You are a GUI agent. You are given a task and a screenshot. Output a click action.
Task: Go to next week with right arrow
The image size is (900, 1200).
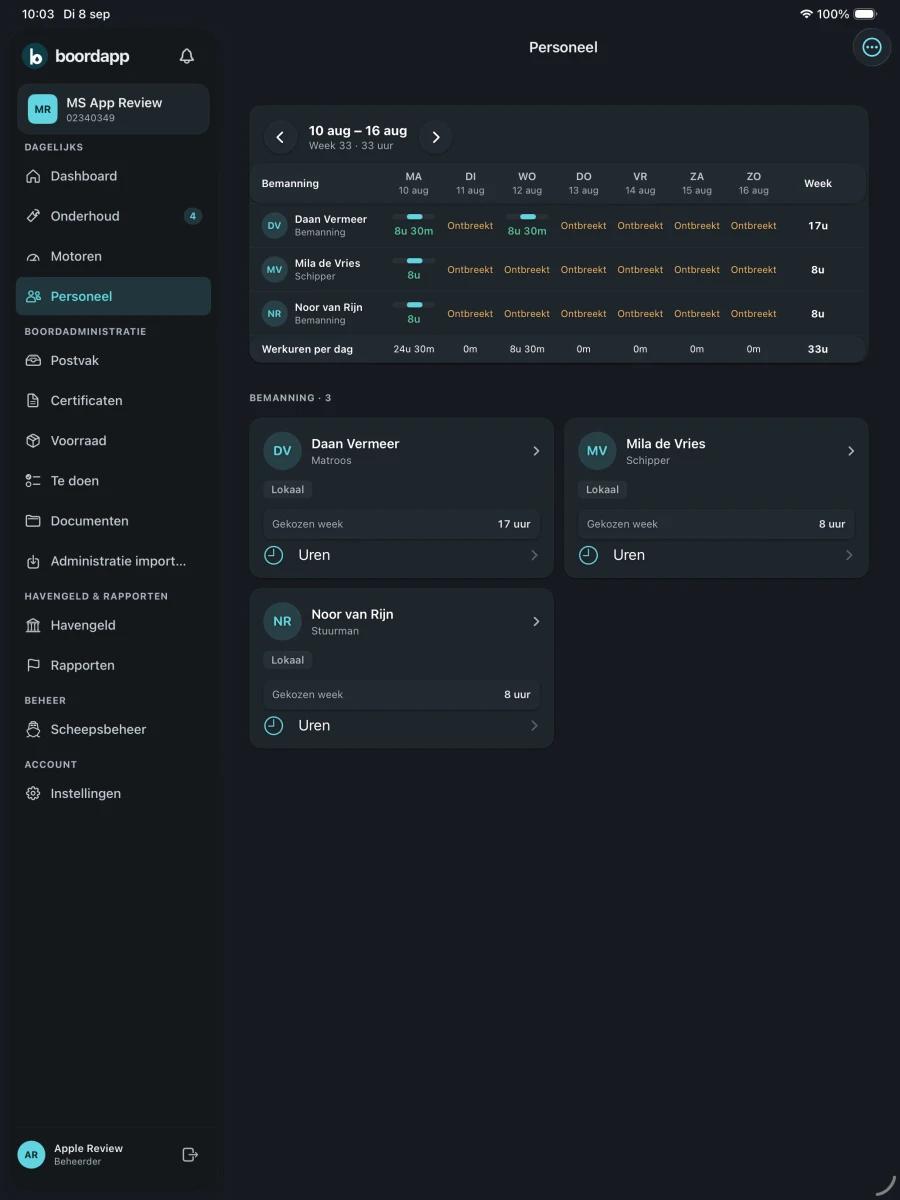click(435, 138)
